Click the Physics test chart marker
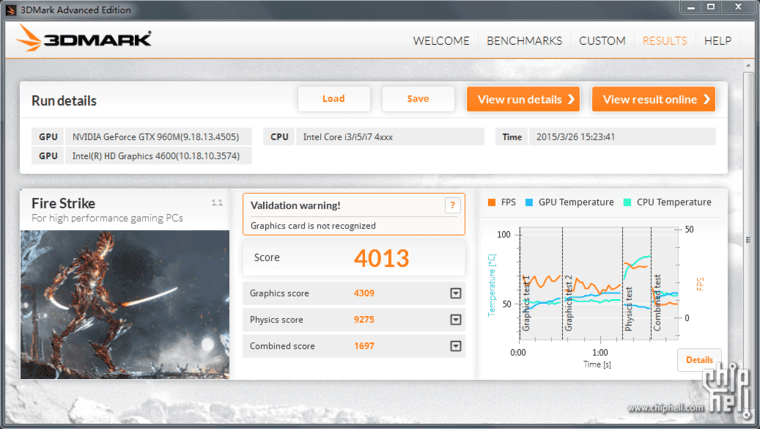 629,309
